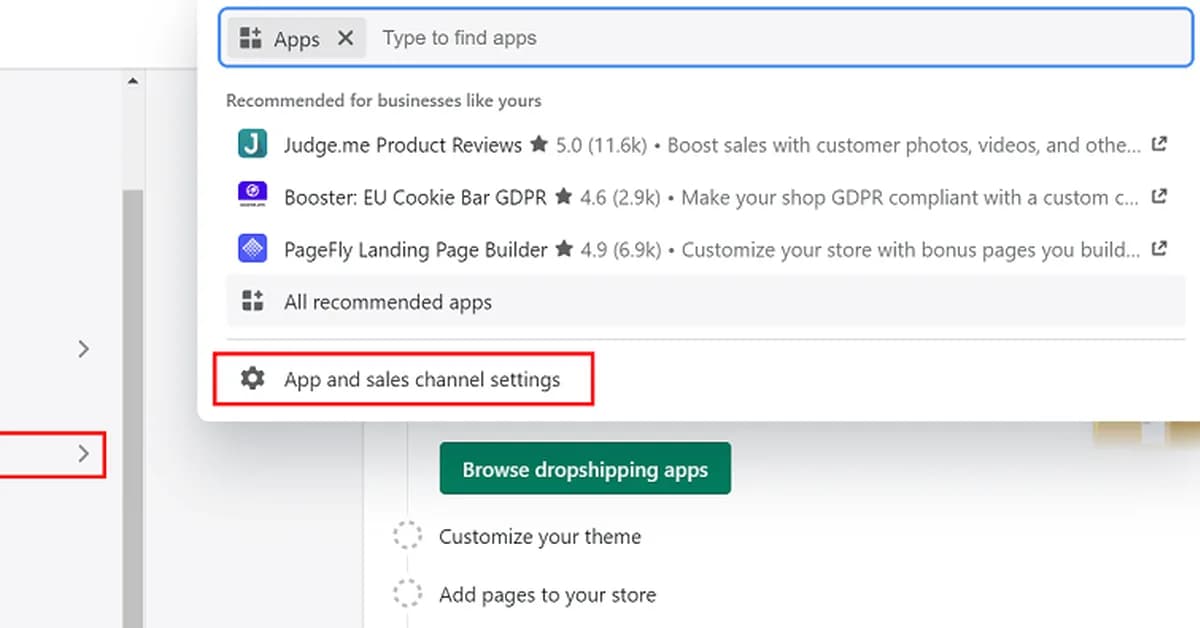Remove the Apps filter by clicking its X
This screenshot has height=628, width=1200.
[x=345, y=37]
